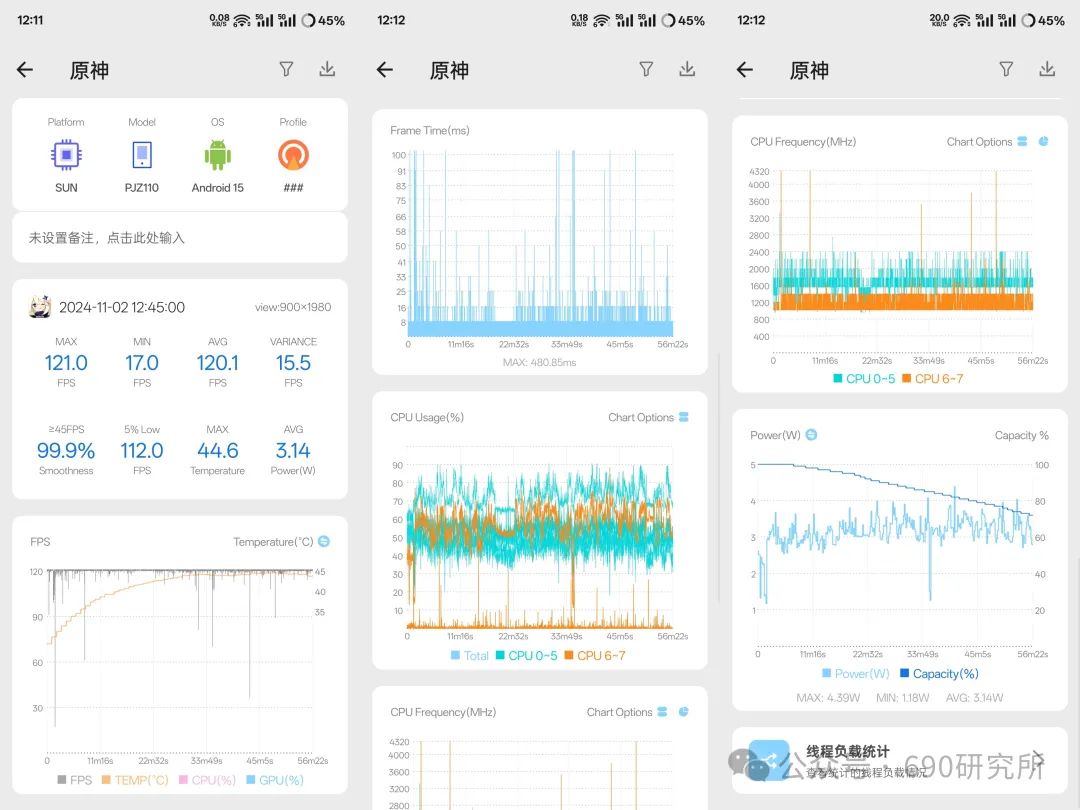
Task: Tap the Model PJZ110 phone icon
Action: (x=142, y=155)
